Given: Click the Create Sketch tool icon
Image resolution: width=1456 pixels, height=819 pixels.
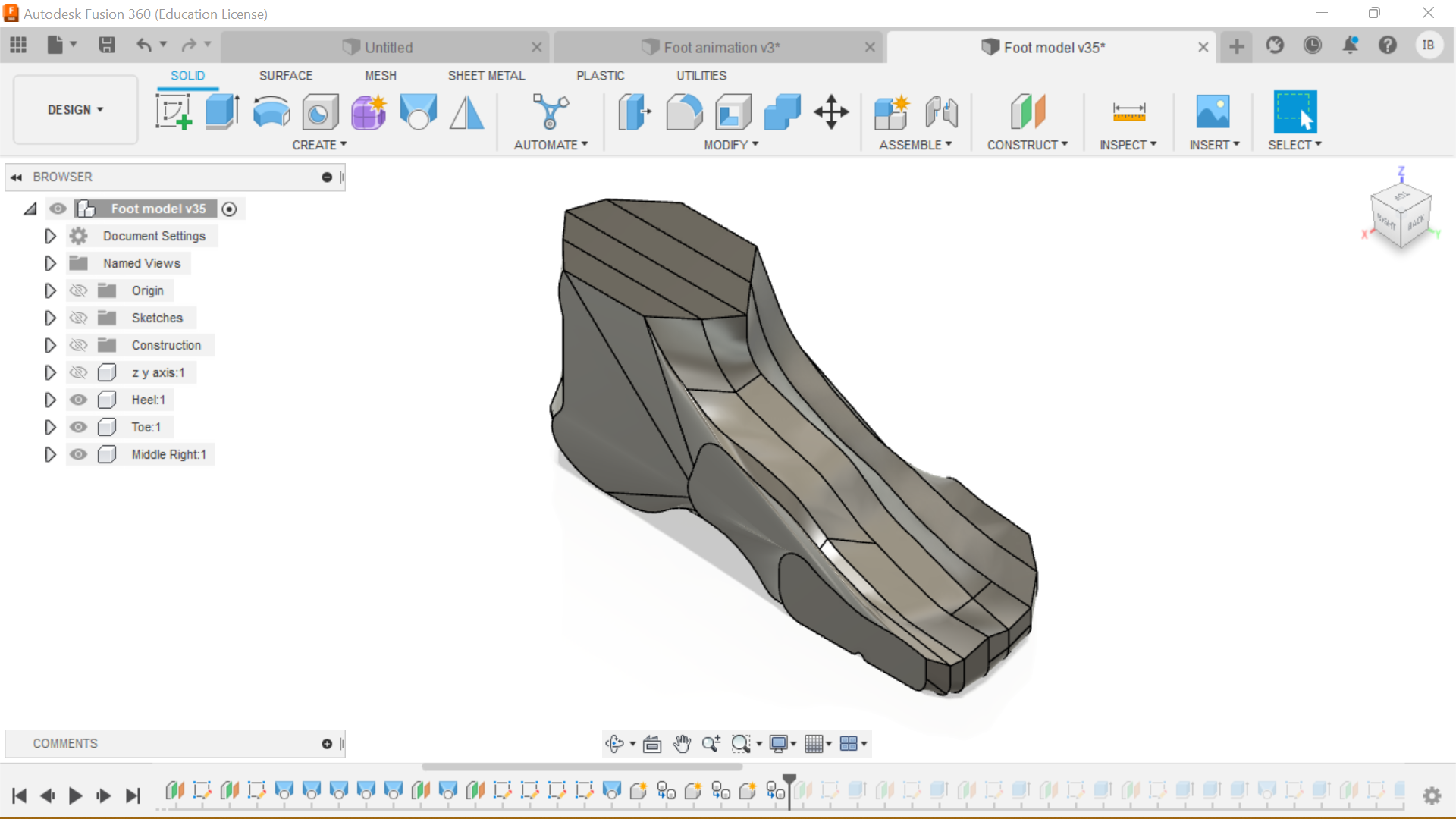Looking at the screenshot, I should tap(174, 112).
